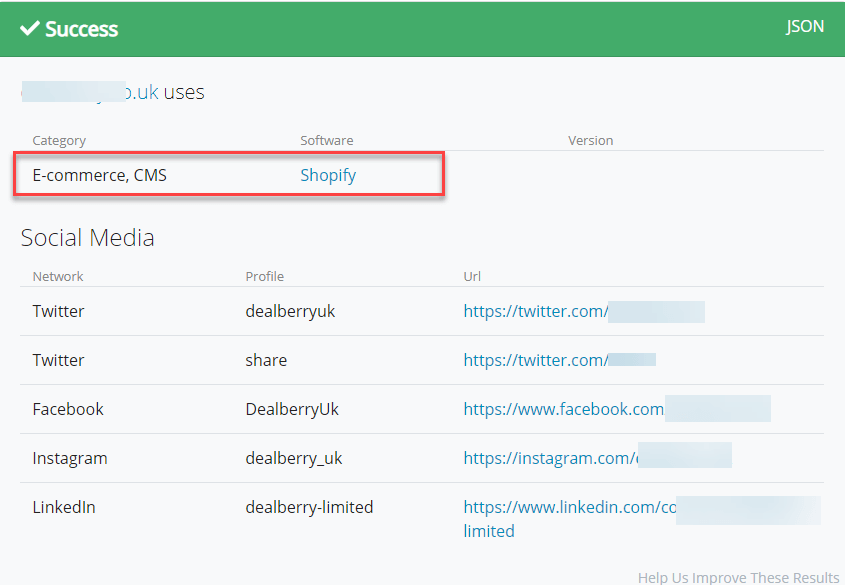The height and width of the screenshot is (585, 845).
Task: Select the Facebook network cell
Action: pos(68,409)
